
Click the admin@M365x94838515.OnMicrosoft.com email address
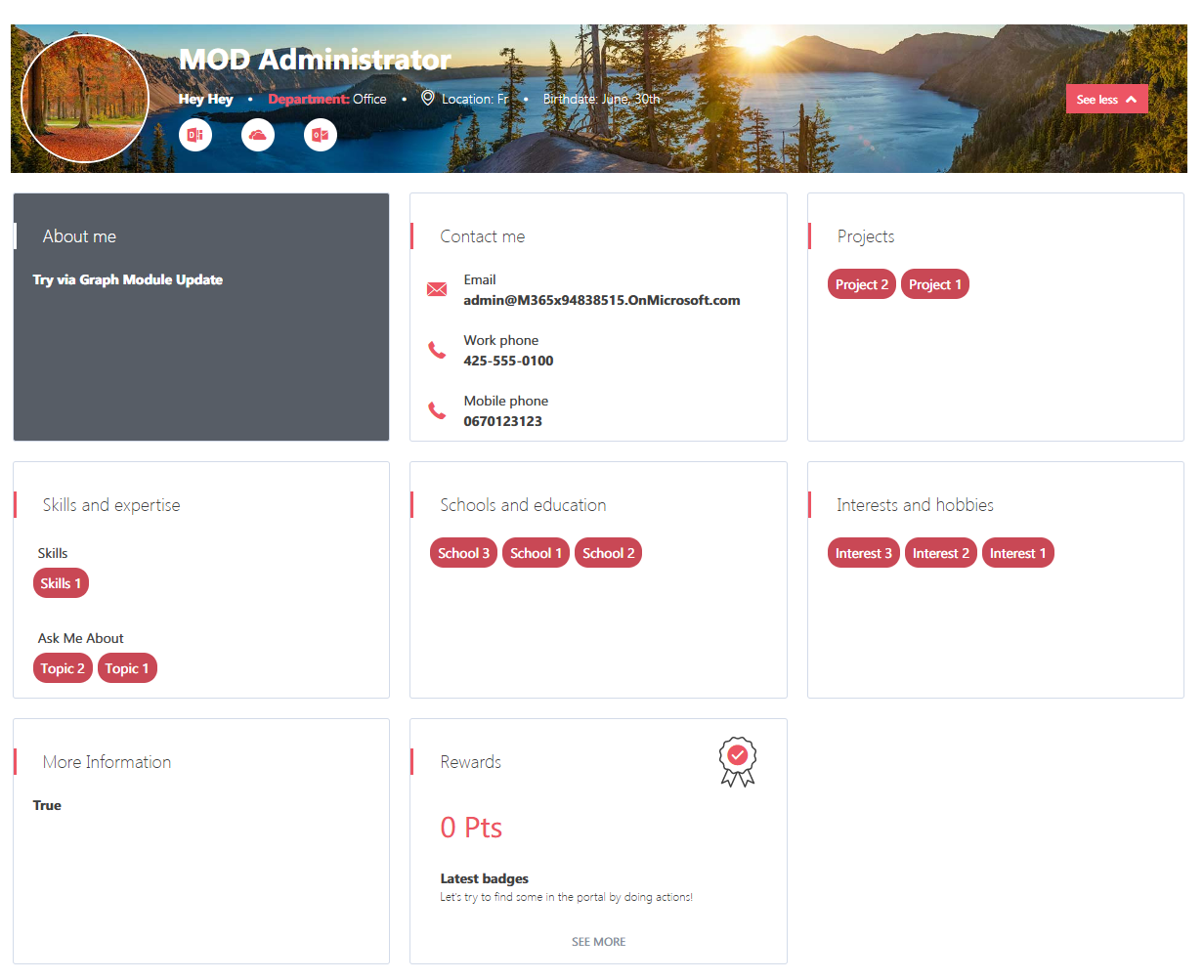[602, 300]
